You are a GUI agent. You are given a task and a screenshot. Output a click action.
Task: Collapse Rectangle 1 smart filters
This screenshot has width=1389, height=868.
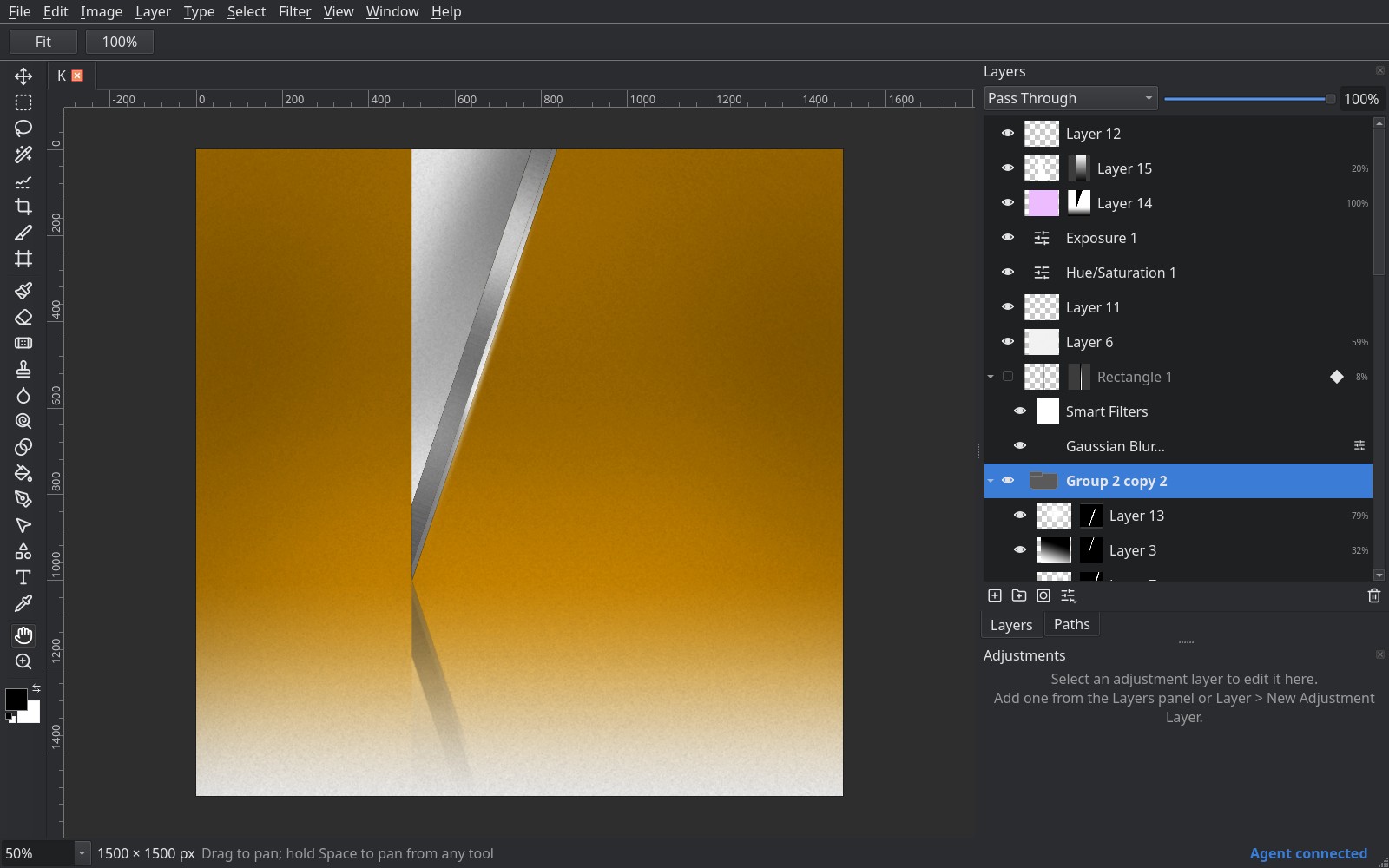point(991,377)
